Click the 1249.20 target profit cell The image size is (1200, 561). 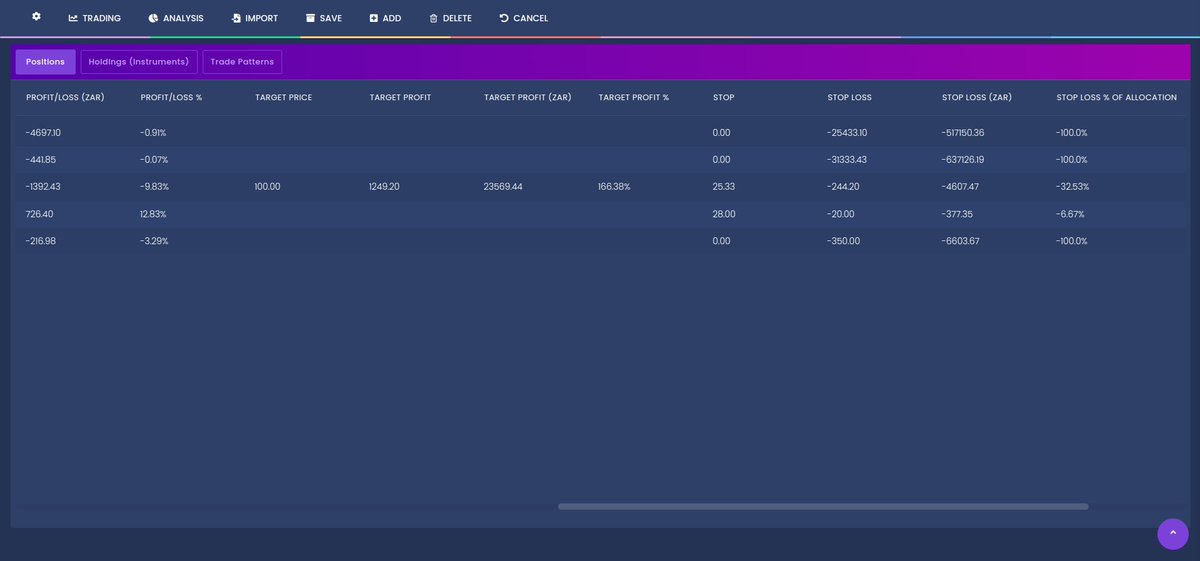pos(384,187)
